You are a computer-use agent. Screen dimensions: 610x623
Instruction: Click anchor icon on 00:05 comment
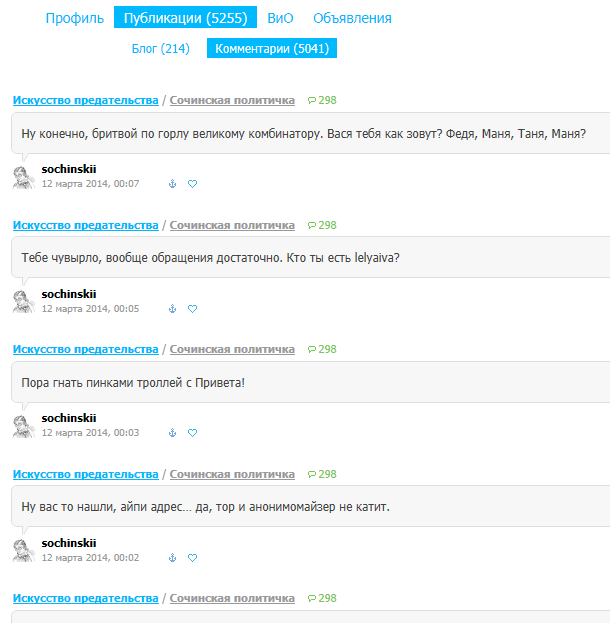pyautogui.click(x=172, y=309)
